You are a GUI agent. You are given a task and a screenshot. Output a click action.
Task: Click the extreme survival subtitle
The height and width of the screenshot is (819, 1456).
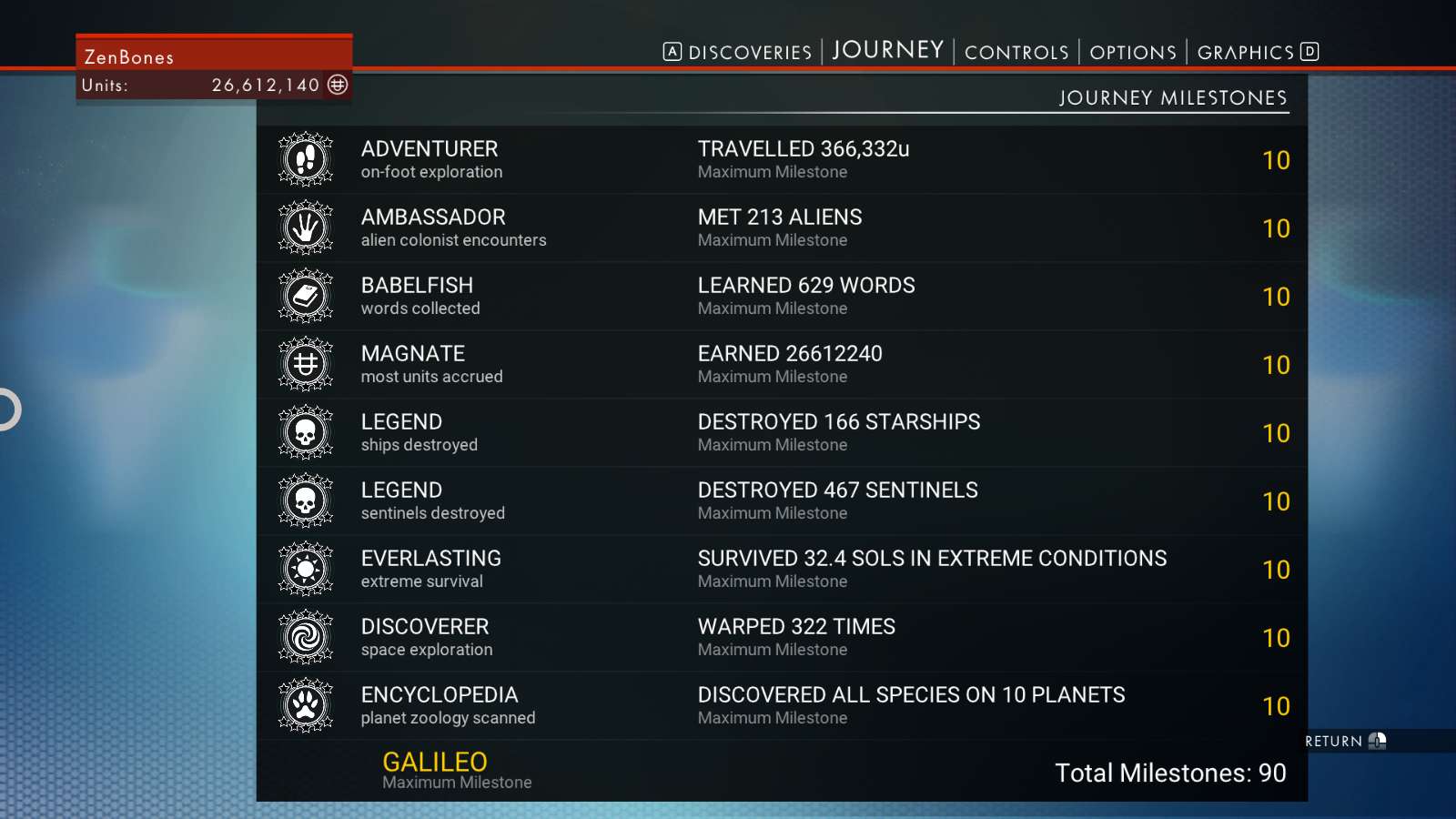[422, 581]
